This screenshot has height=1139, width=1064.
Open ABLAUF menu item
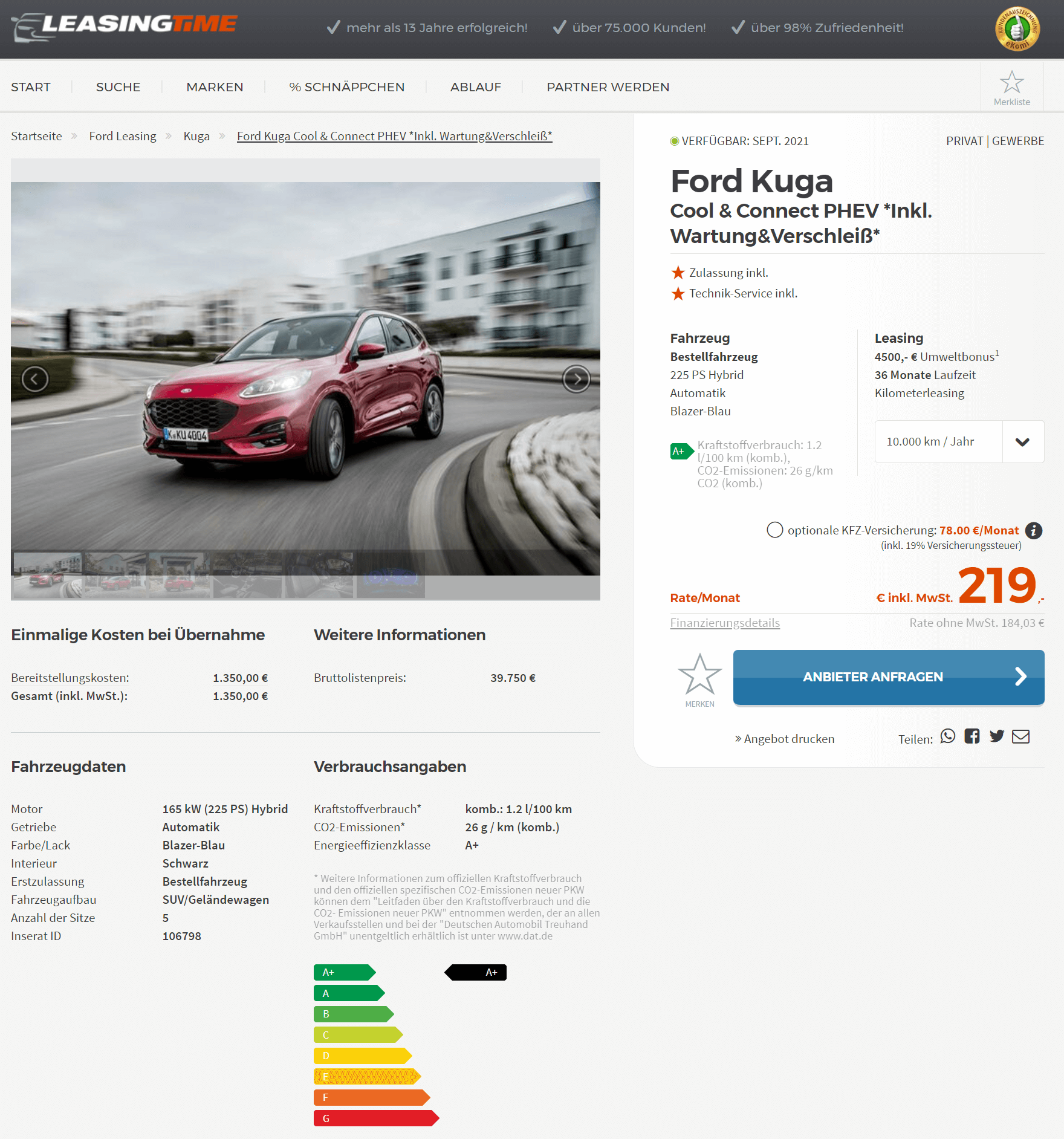coord(476,87)
